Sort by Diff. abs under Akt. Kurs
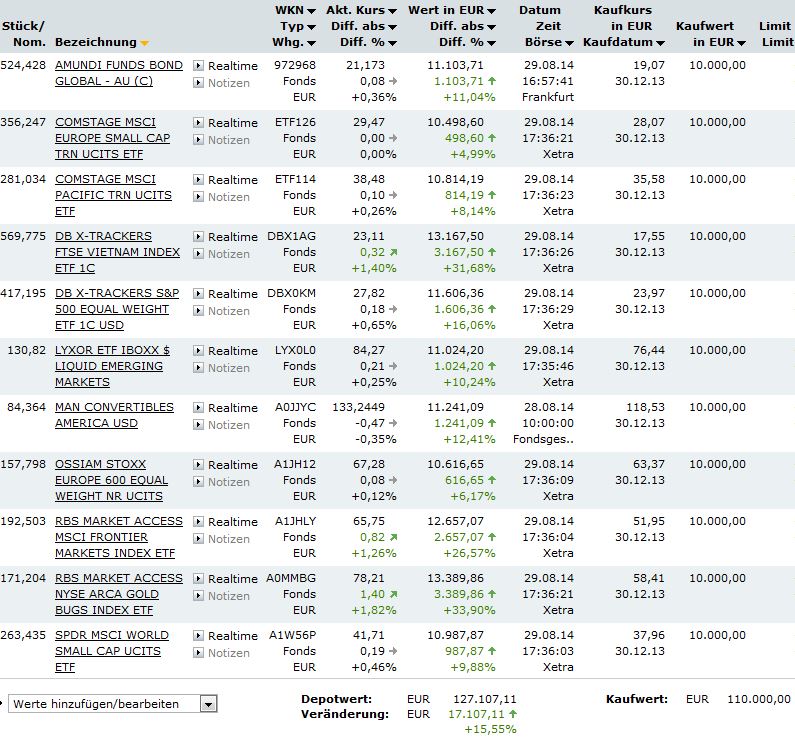Viewport: 795px width, 742px height. click(x=392, y=27)
